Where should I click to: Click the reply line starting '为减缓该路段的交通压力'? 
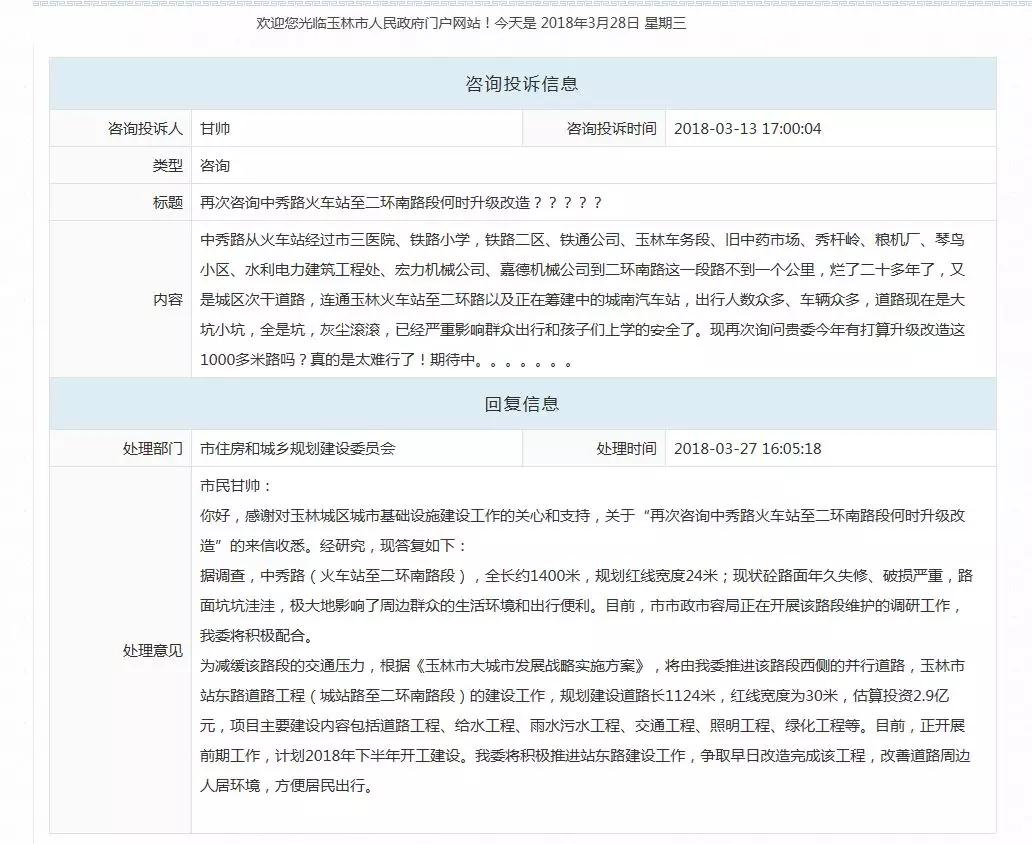click(582, 666)
